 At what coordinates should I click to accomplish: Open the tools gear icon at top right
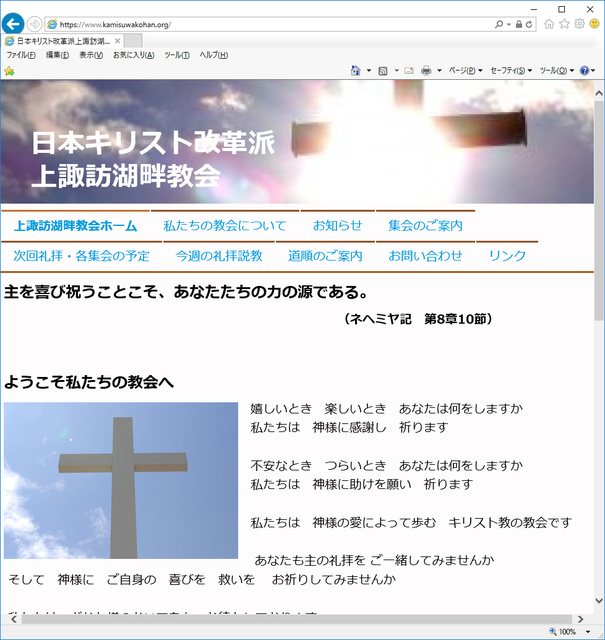tap(579, 24)
